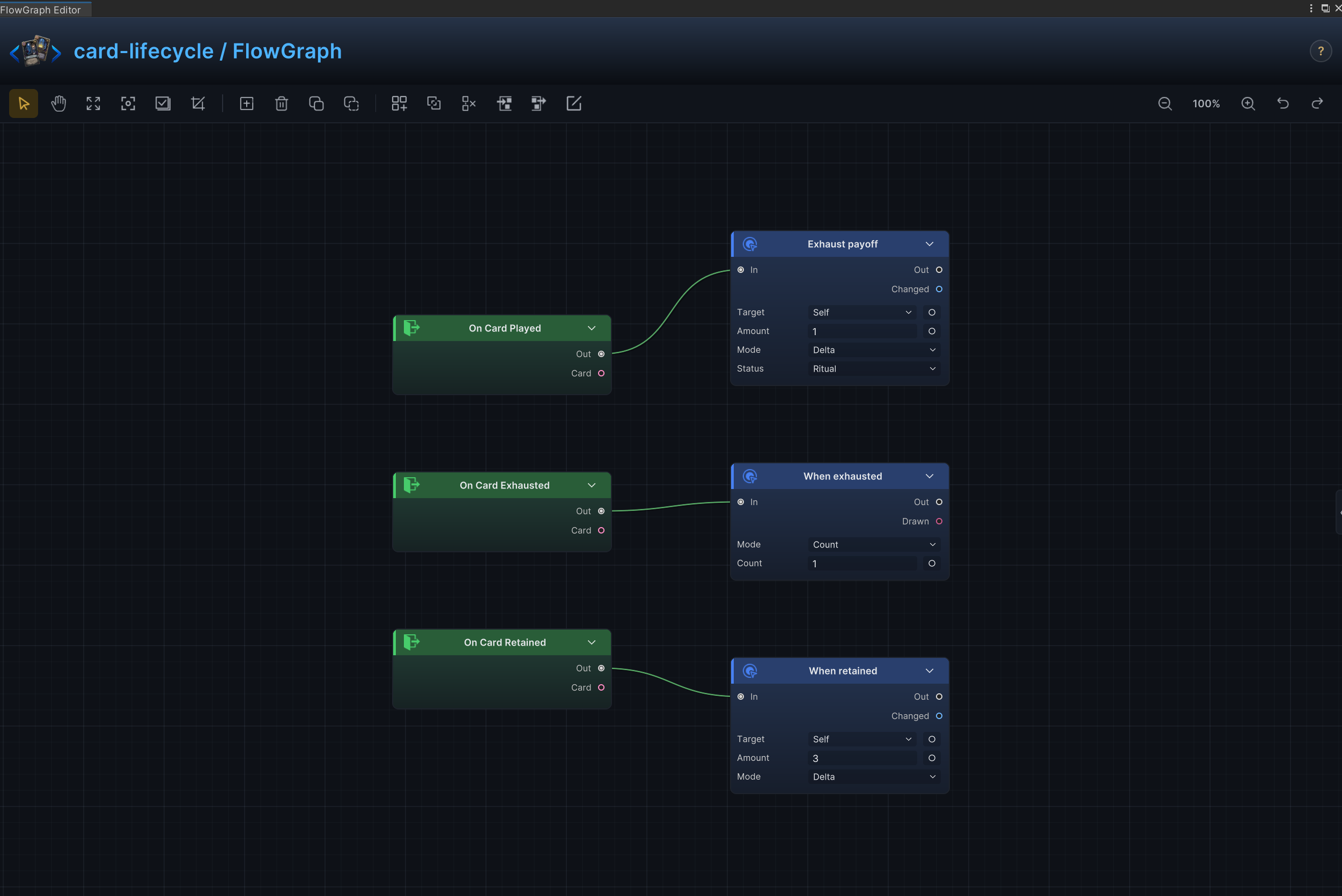1342x896 pixels.
Task: Click the select all checkmark icon
Action: click(x=163, y=103)
